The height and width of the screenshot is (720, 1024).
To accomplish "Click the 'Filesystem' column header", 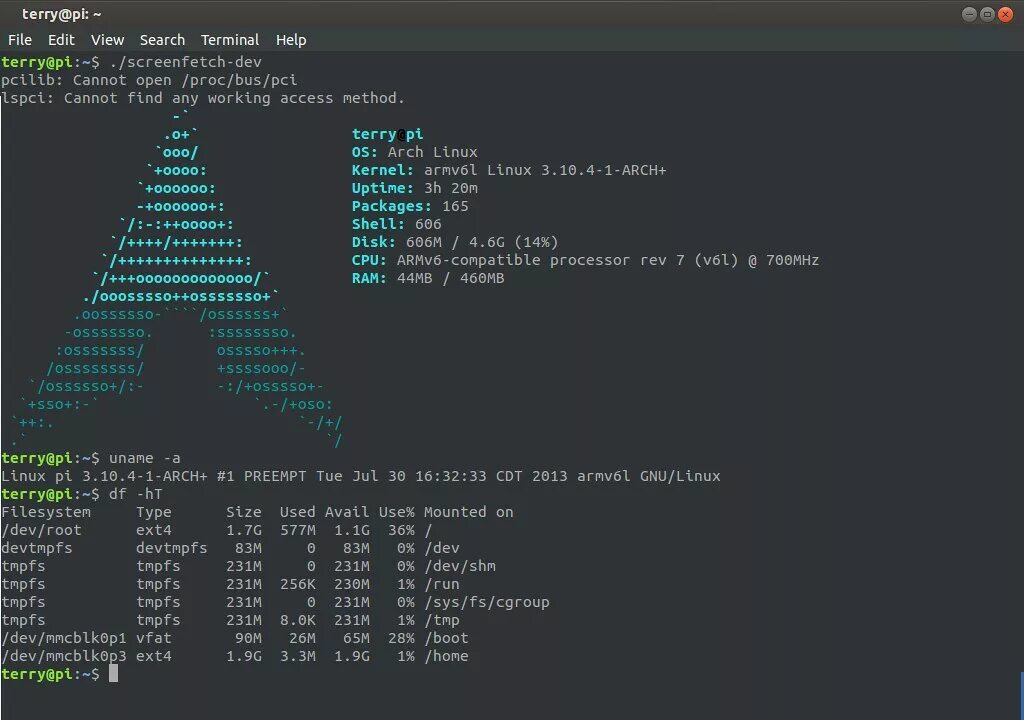I will [46, 512].
